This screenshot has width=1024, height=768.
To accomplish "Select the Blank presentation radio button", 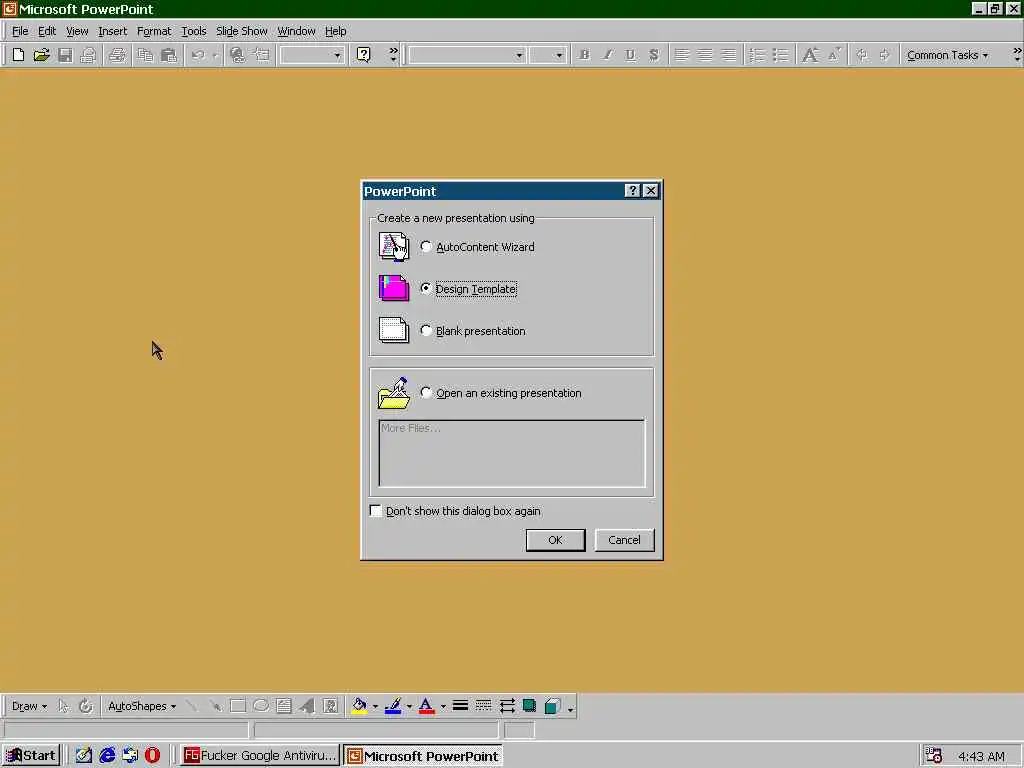I will (x=426, y=330).
